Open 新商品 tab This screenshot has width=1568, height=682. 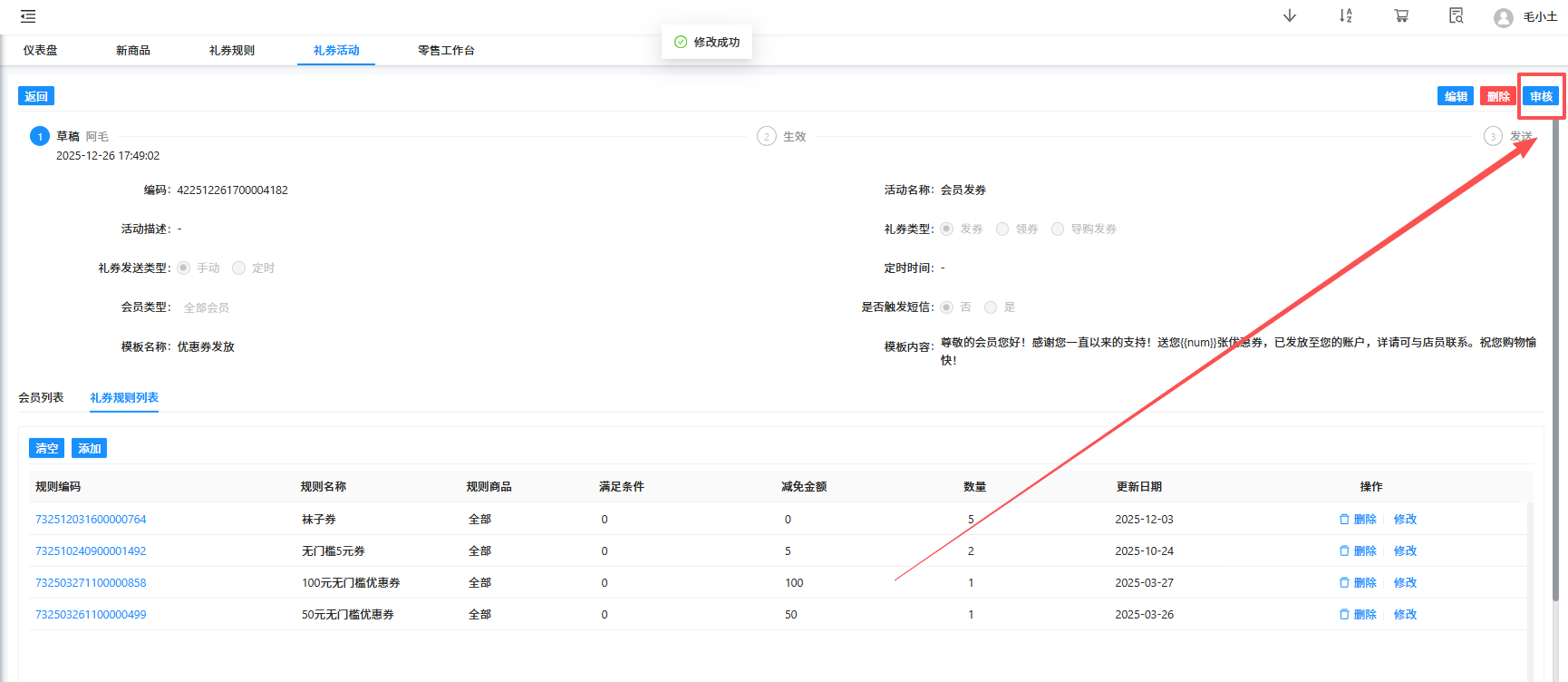pos(133,51)
